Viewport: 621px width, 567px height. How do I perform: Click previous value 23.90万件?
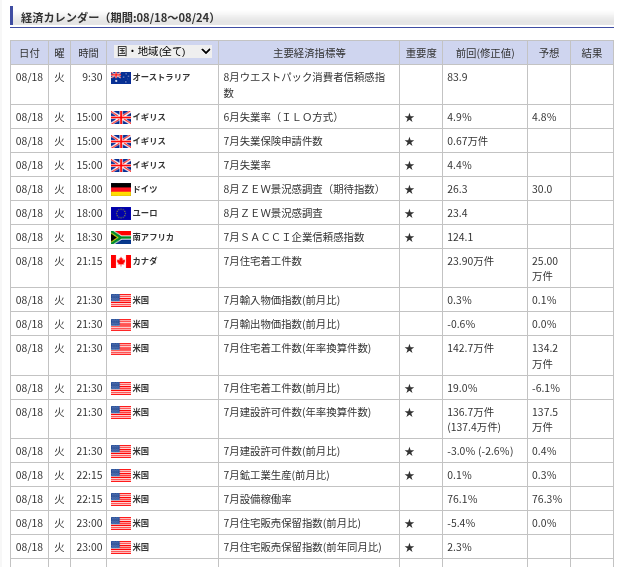coord(471,261)
